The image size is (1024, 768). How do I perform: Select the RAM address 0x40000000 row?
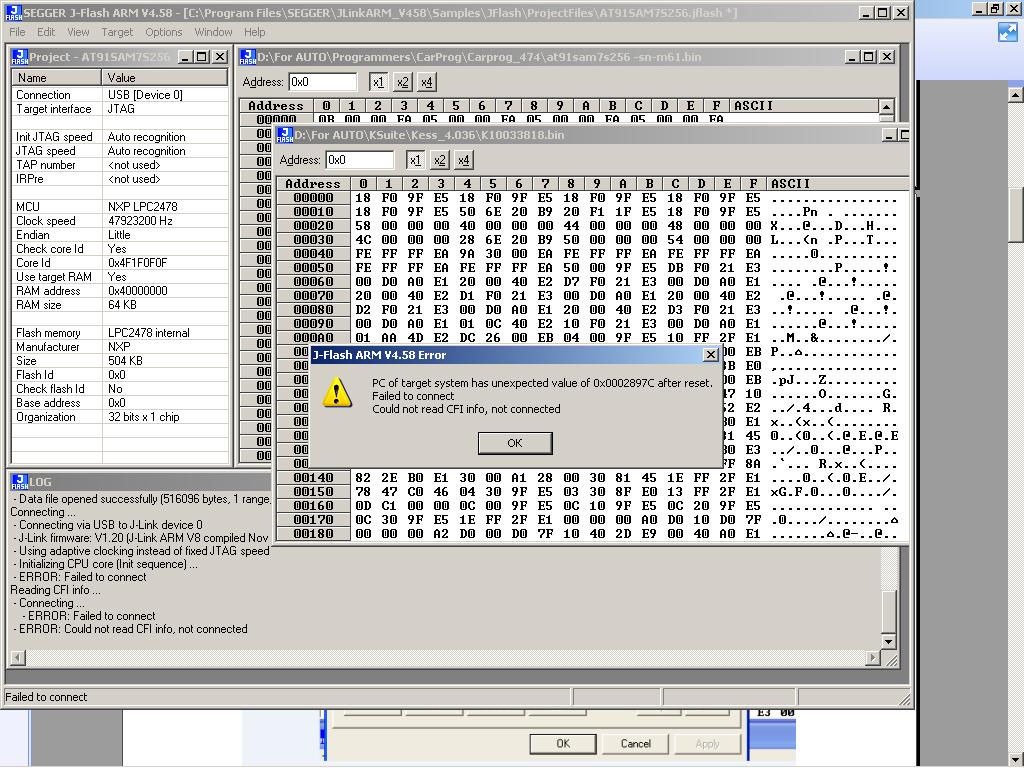pos(120,291)
